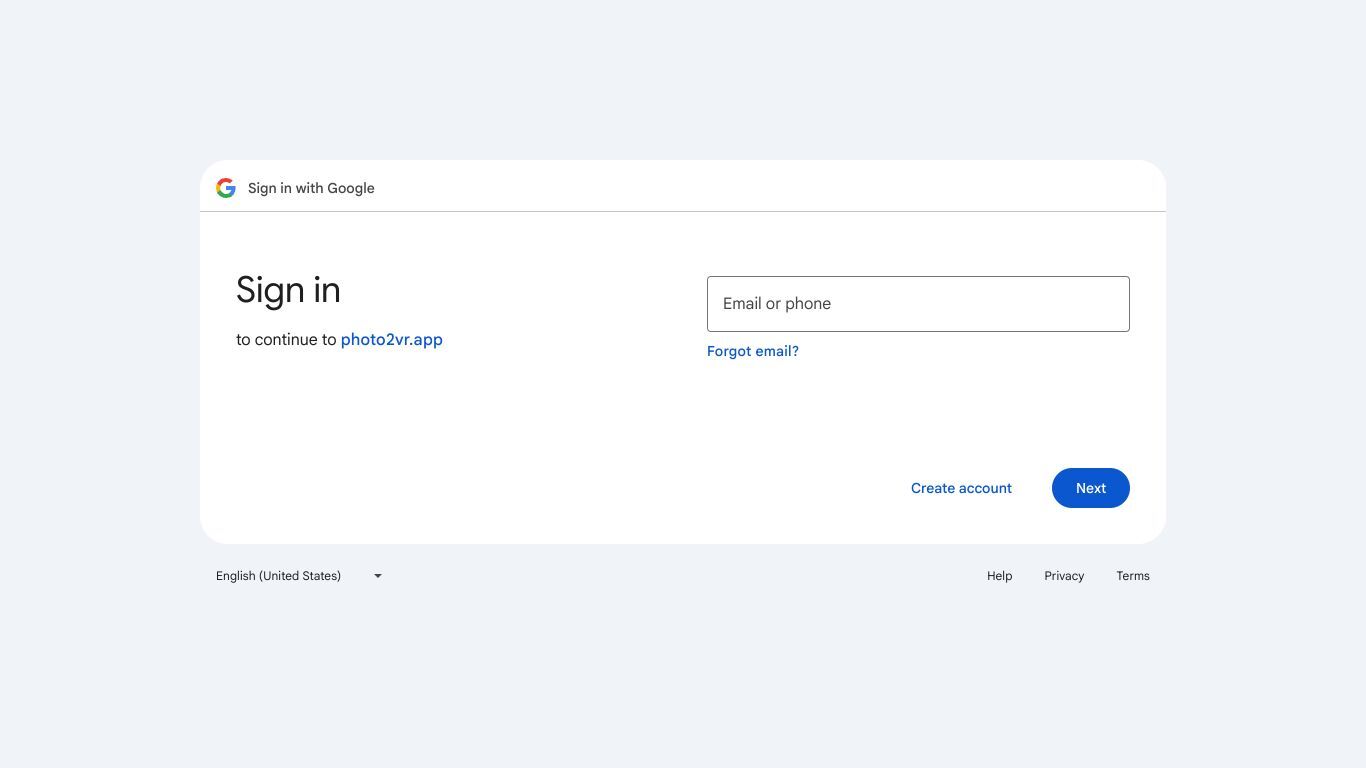Click the "to continue to" text
Image resolution: width=1366 pixels, height=768 pixels.
click(286, 339)
